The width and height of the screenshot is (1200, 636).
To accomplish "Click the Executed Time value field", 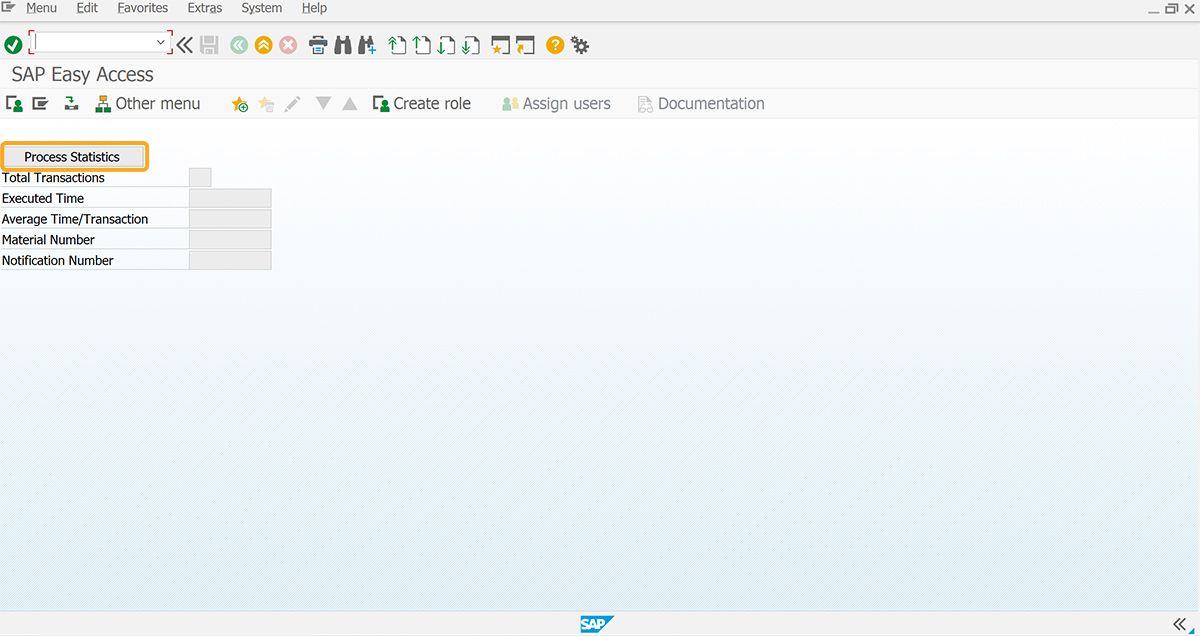I will tap(230, 198).
